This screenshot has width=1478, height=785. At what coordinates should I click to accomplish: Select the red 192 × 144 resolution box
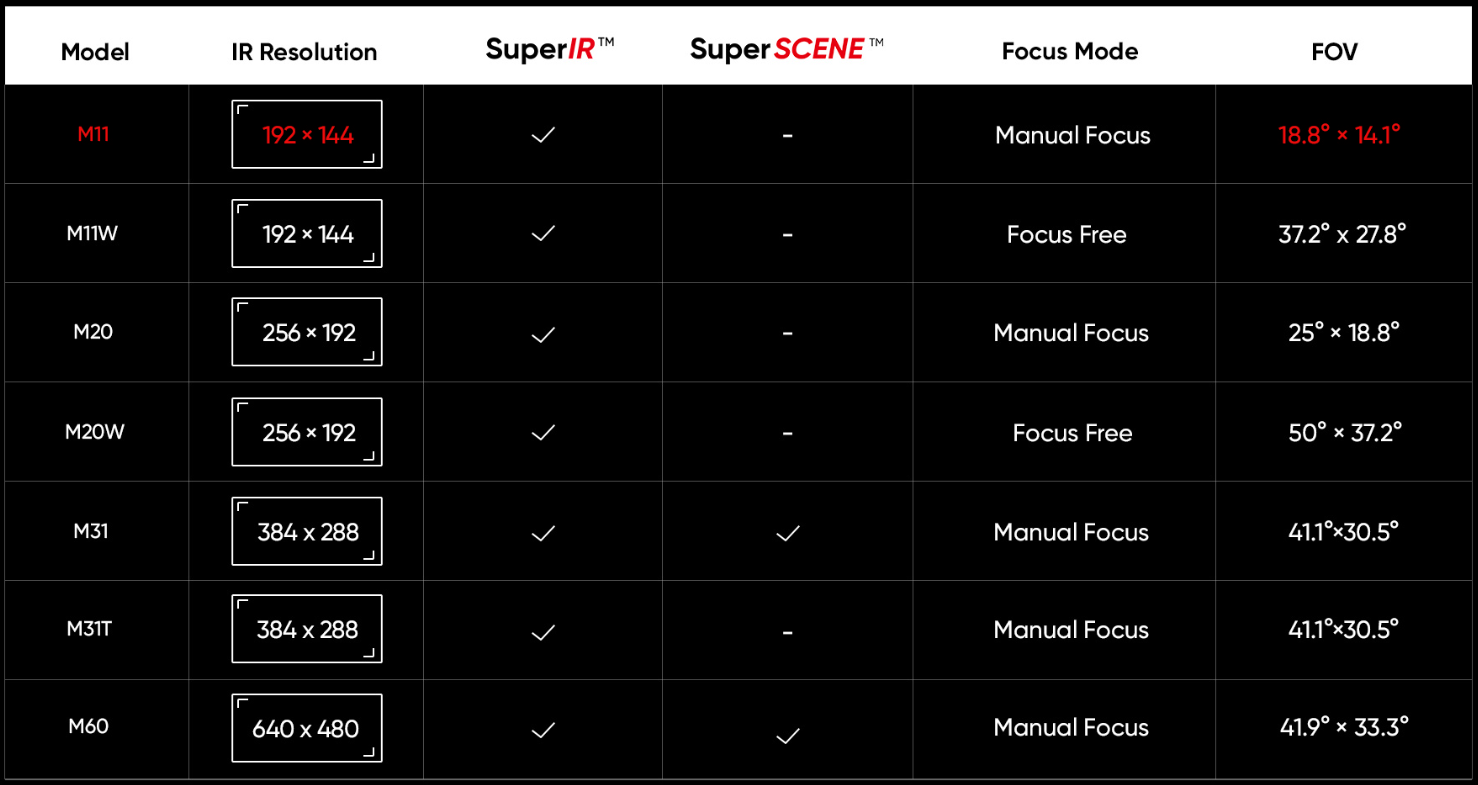307,134
